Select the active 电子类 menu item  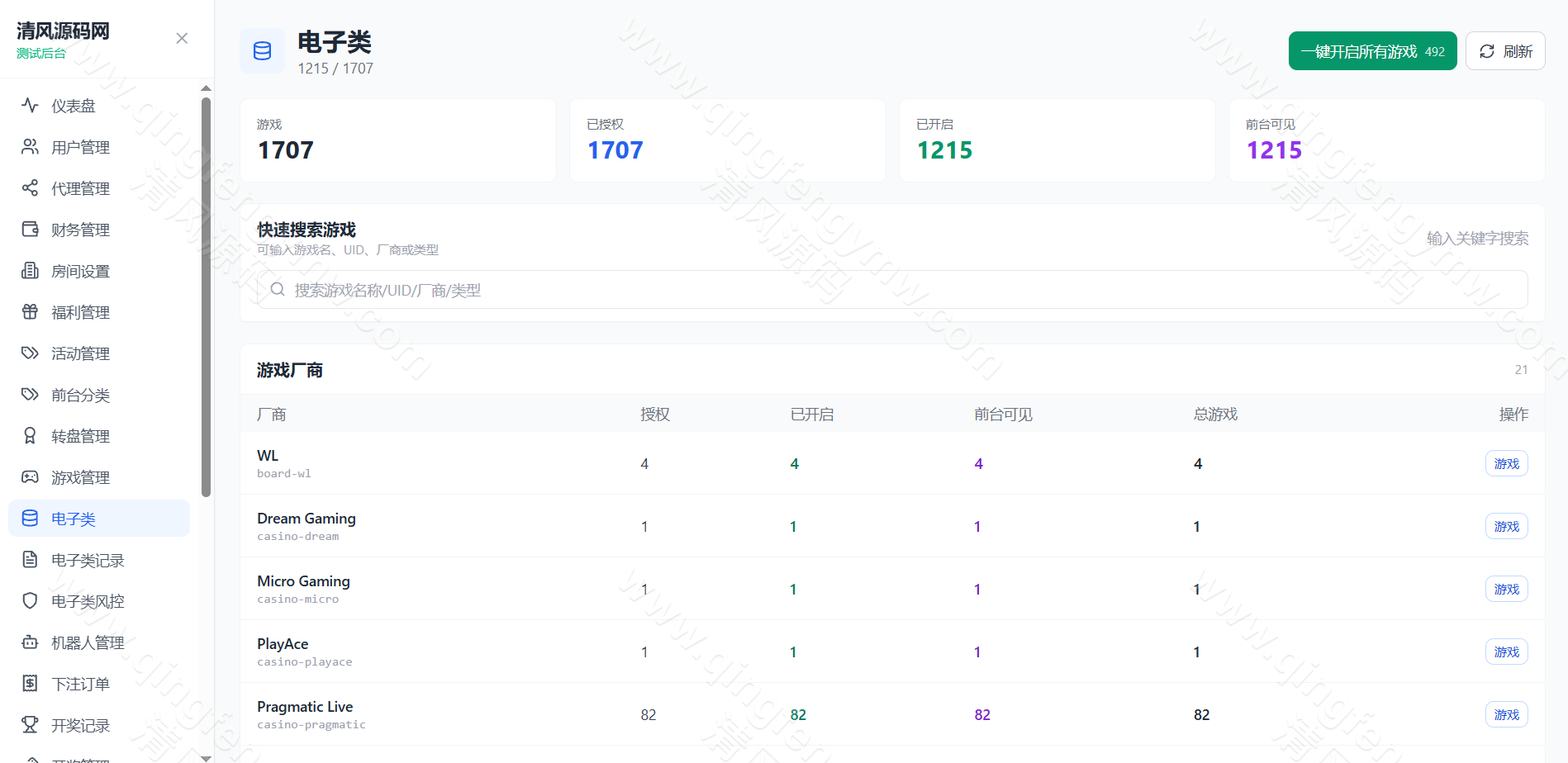click(x=99, y=519)
